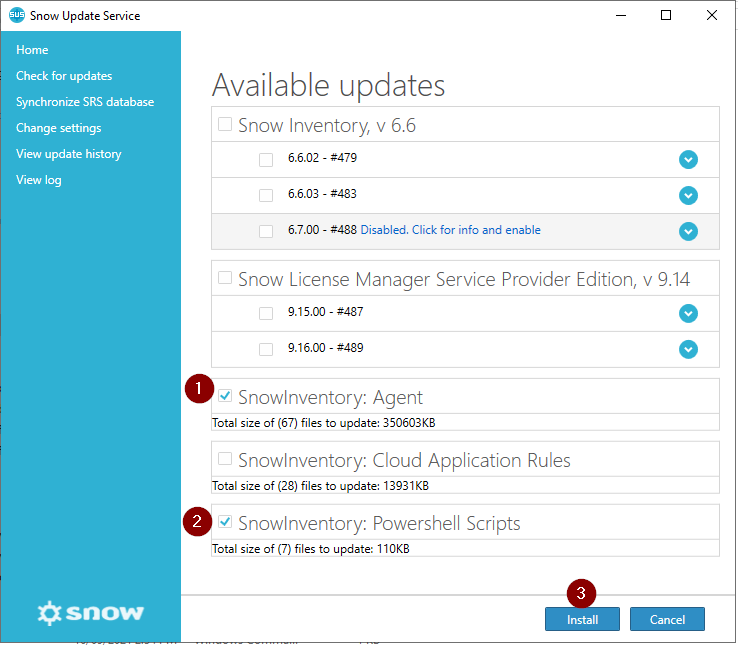Click the Install button

pos(582,619)
